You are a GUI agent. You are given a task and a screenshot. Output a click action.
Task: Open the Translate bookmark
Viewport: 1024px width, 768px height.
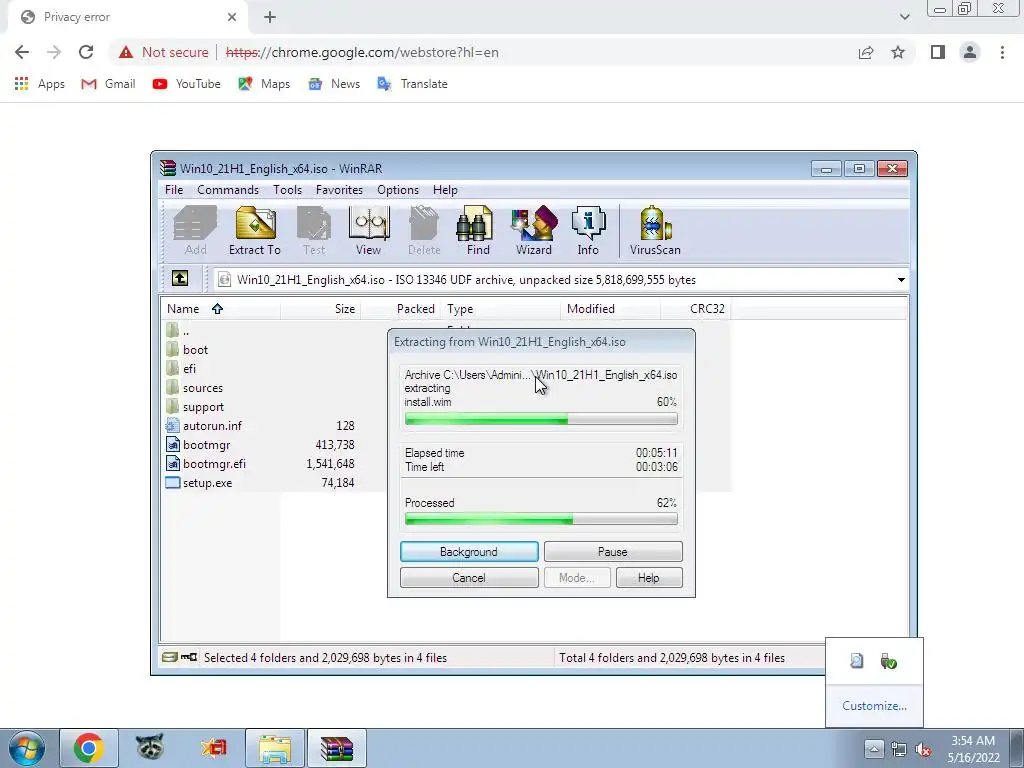tap(413, 84)
